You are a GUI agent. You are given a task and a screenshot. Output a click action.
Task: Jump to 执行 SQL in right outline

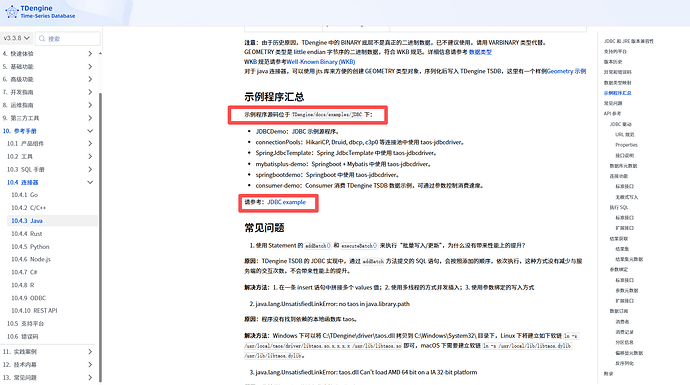click(619, 207)
